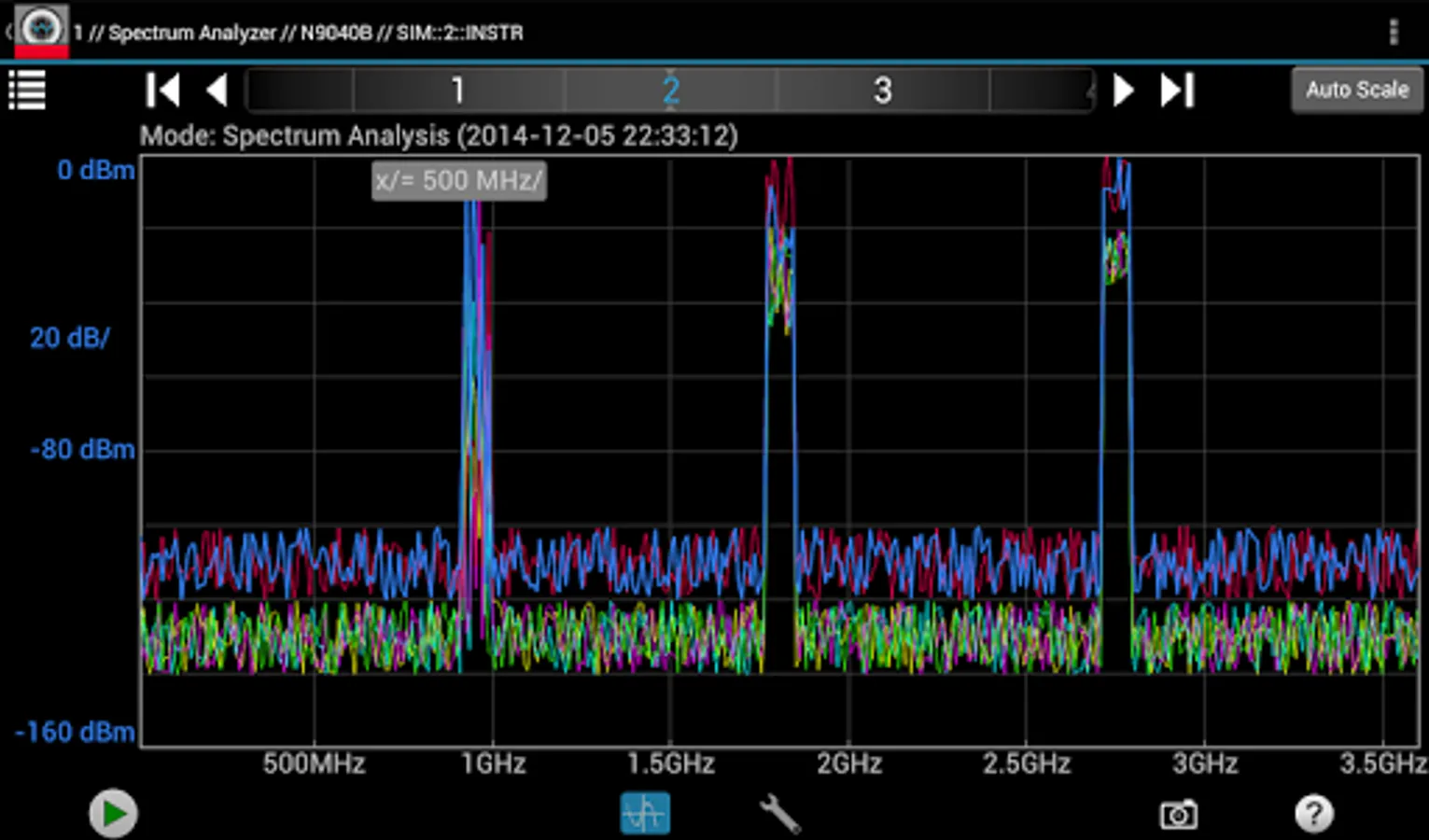Viewport: 1429px width, 840px height.
Task: Click the 2GHz frequency axis label
Action: [849, 763]
